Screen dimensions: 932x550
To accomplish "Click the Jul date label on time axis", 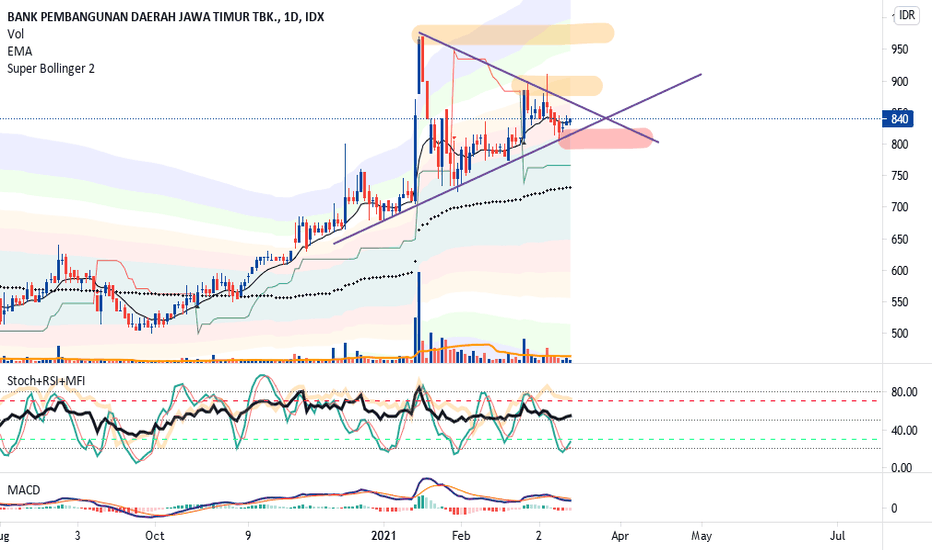I will pos(837,536).
